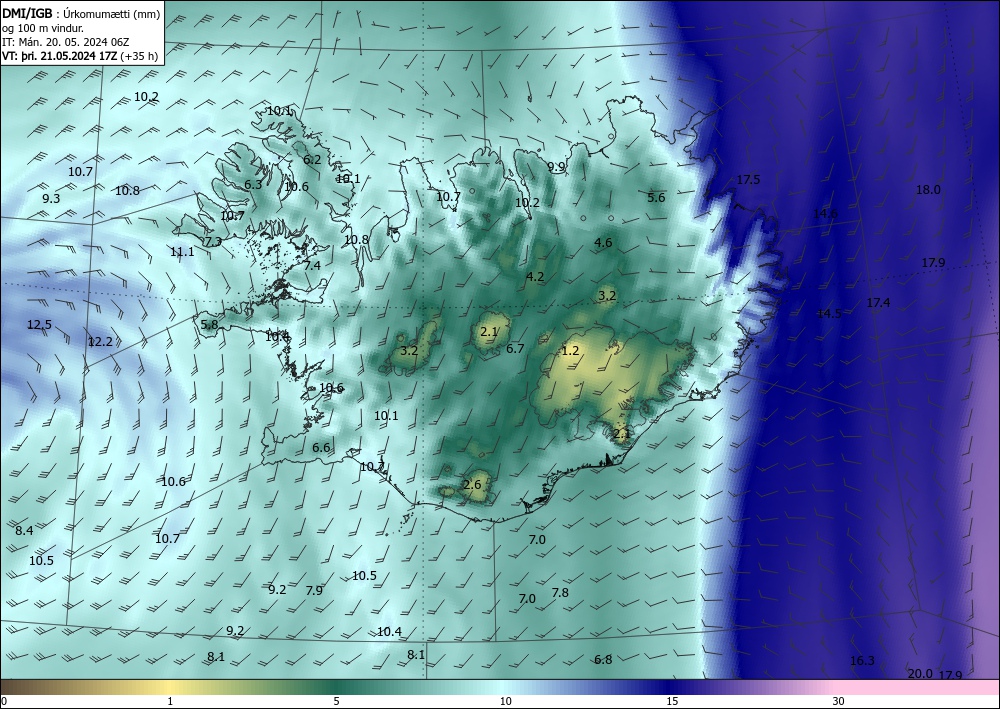
Task: Select the 12.2 value over the western sea
Action: point(100,342)
